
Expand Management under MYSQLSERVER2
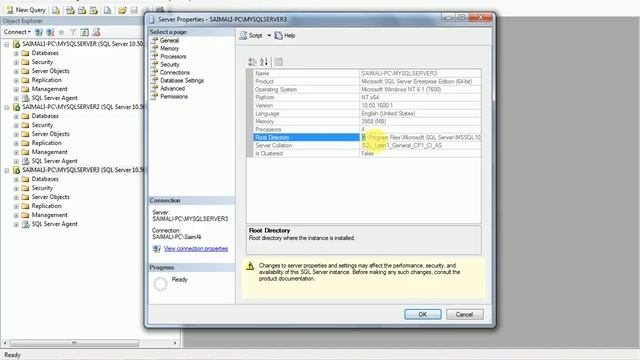16,152
